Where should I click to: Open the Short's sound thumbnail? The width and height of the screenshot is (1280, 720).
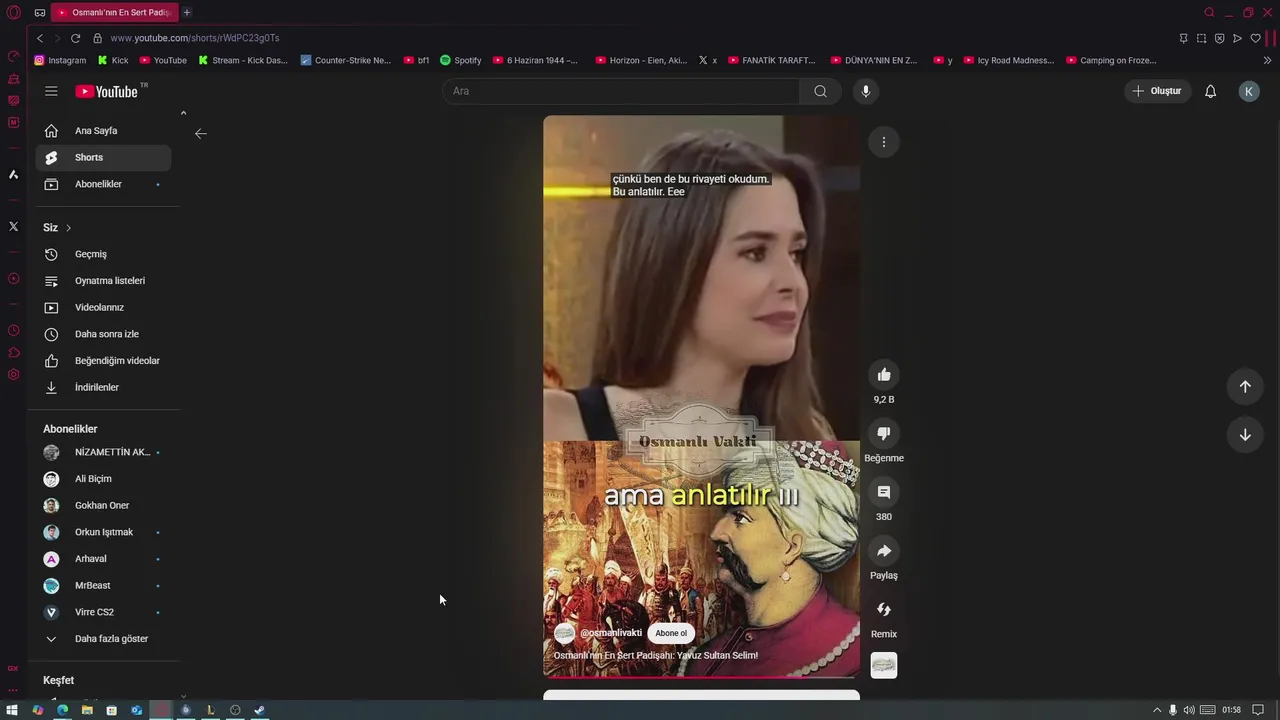[x=884, y=665]
